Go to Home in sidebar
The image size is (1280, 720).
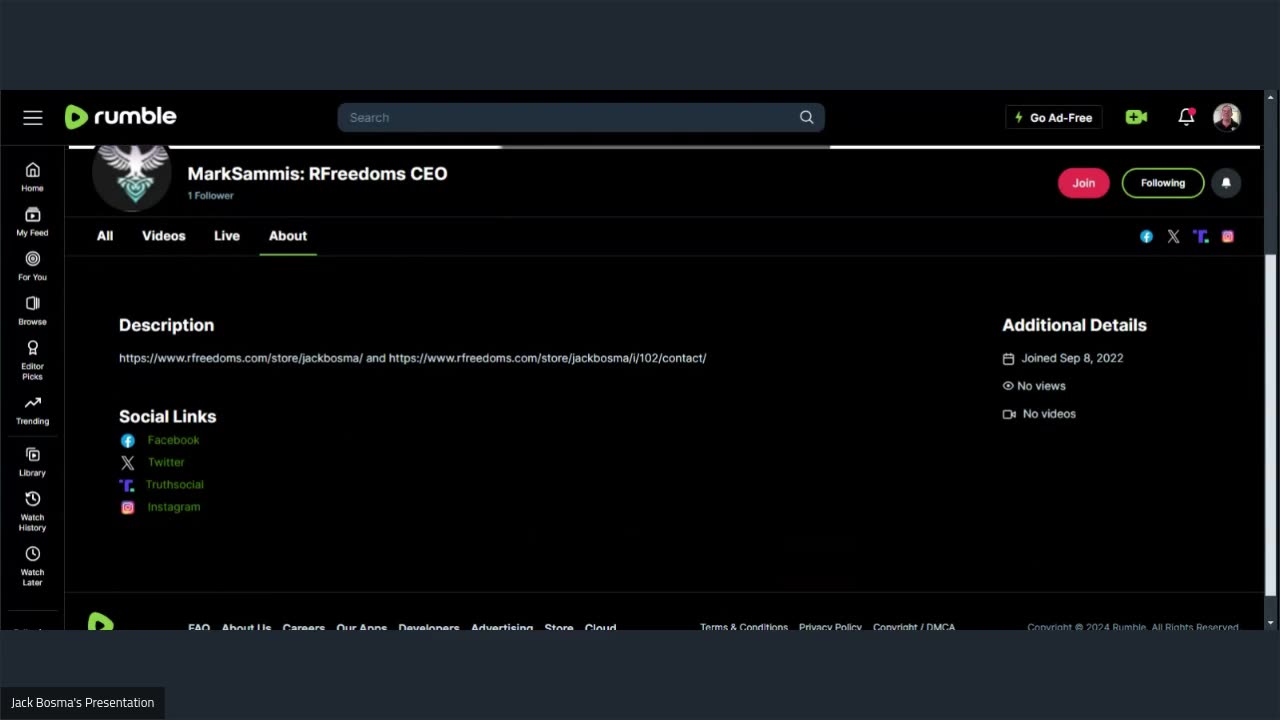click(32, 177)
